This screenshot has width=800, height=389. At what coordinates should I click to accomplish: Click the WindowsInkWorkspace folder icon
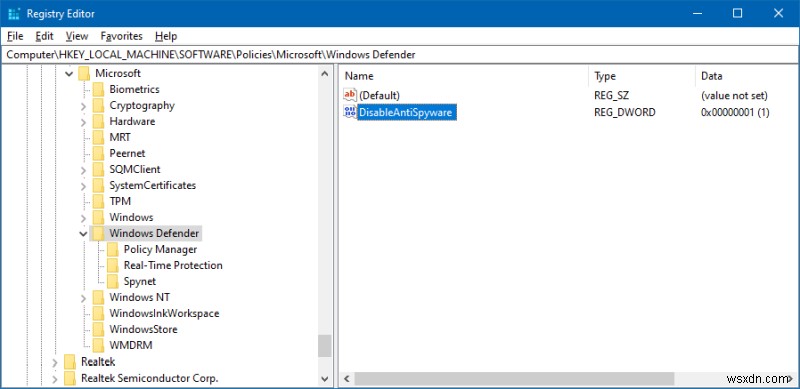pos(98,313)
